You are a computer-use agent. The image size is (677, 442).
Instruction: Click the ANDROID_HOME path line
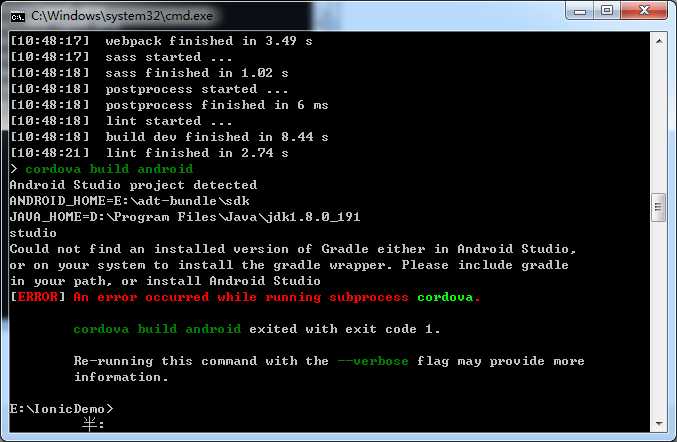click(x=130, y=201)
